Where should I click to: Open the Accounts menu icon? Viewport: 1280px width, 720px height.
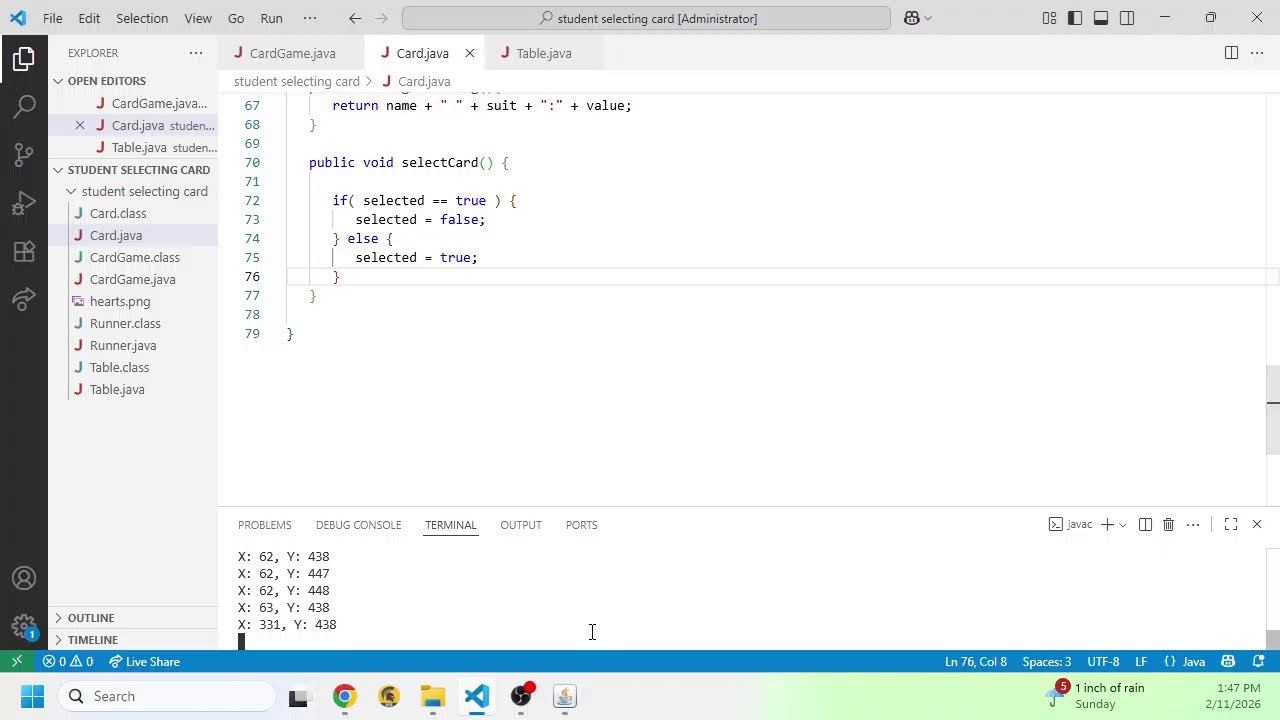tap(24, 579)
